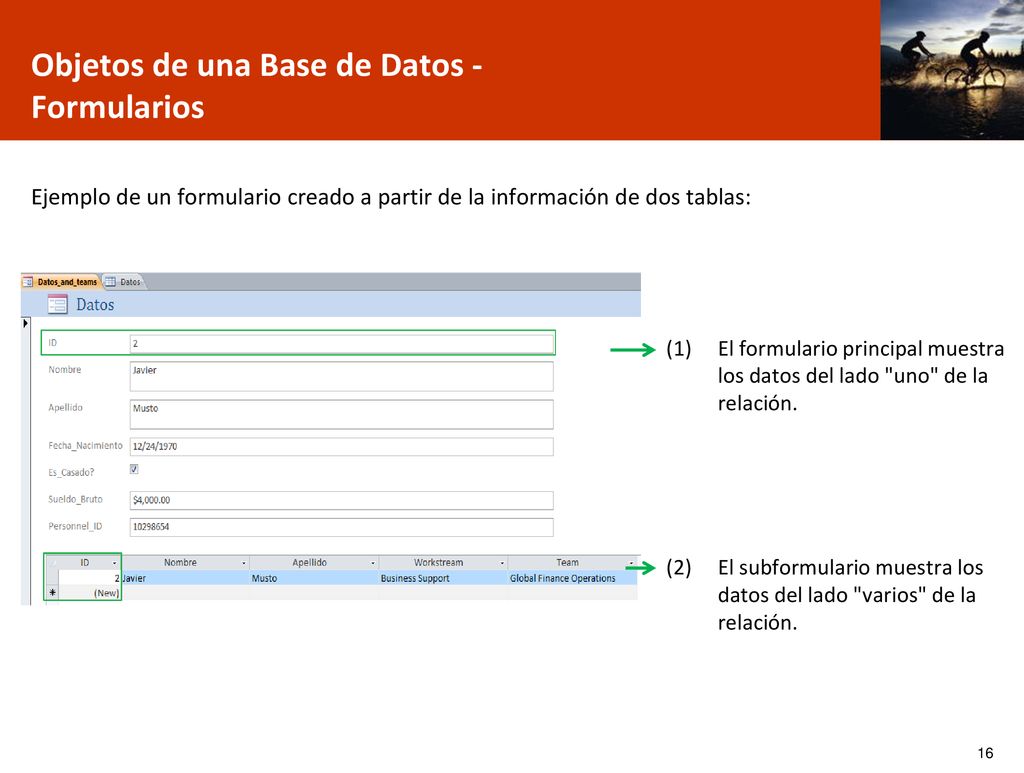1024x773 pixels.
Task: Click subform cell Javier
Action: coord(185,578)
